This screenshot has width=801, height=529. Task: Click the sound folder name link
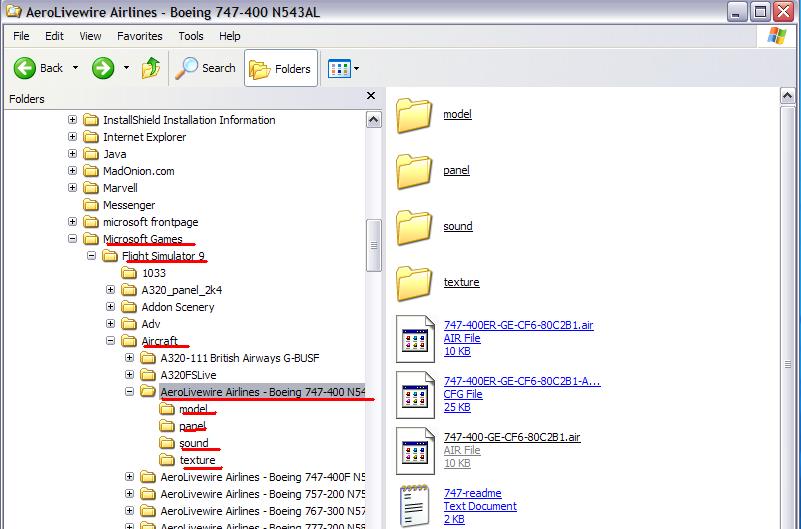(457, 226)
